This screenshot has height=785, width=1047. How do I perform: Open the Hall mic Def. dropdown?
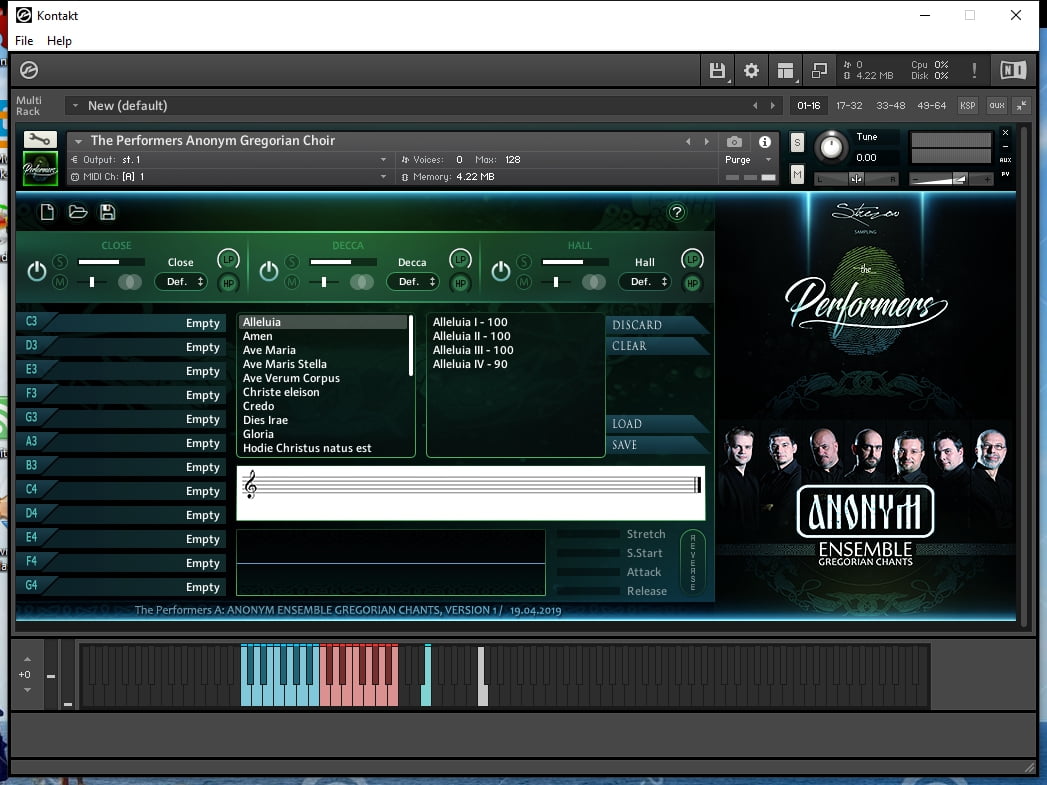point(644,282)
